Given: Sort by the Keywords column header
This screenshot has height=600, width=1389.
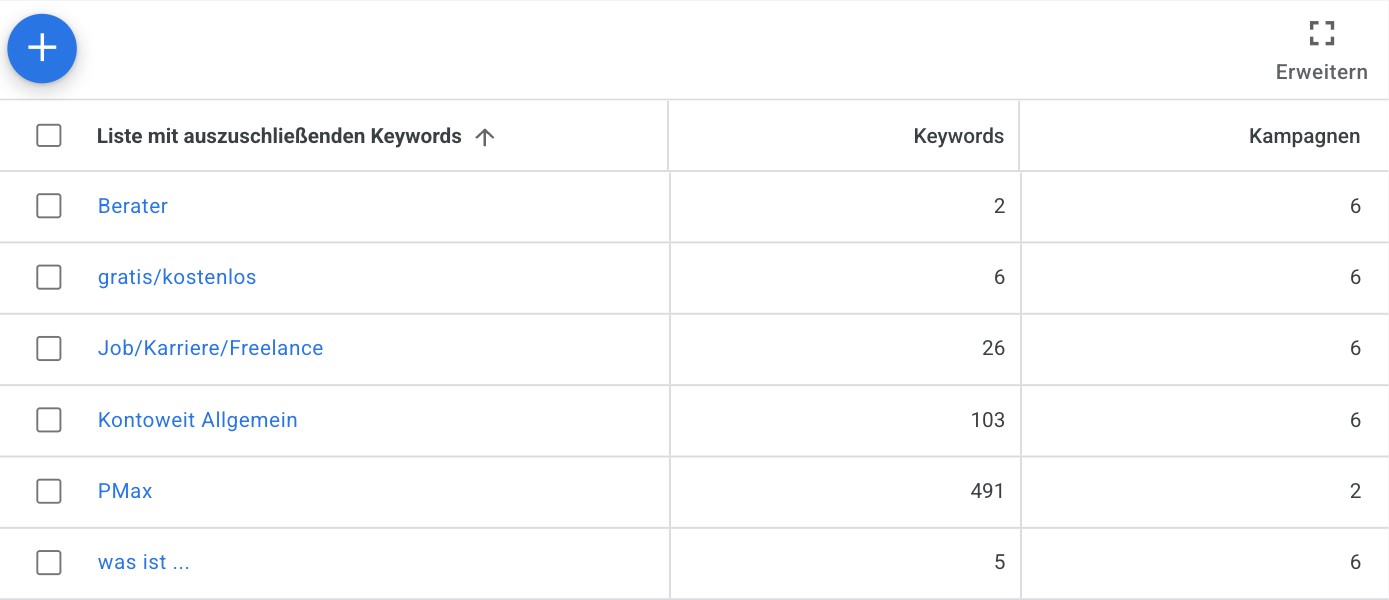Looking at the screenshot, I should click(x=958, y=135).
